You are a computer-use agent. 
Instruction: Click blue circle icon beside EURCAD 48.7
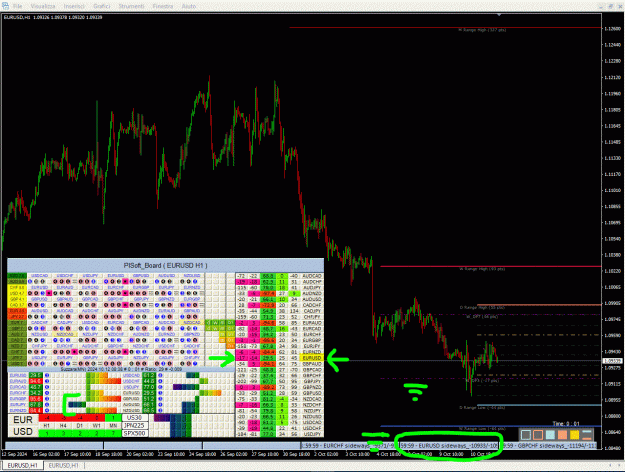coord(47,387)
